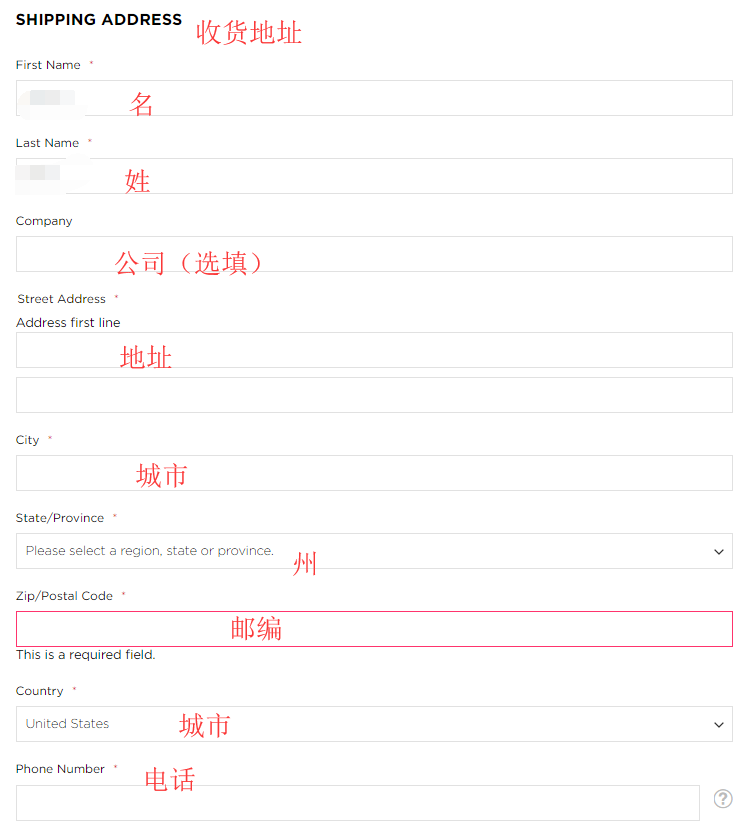Open the State/Province region dropdown
The width and height of the screenshot is (736, 828).
pyautogui.click(x=374, y=551)
